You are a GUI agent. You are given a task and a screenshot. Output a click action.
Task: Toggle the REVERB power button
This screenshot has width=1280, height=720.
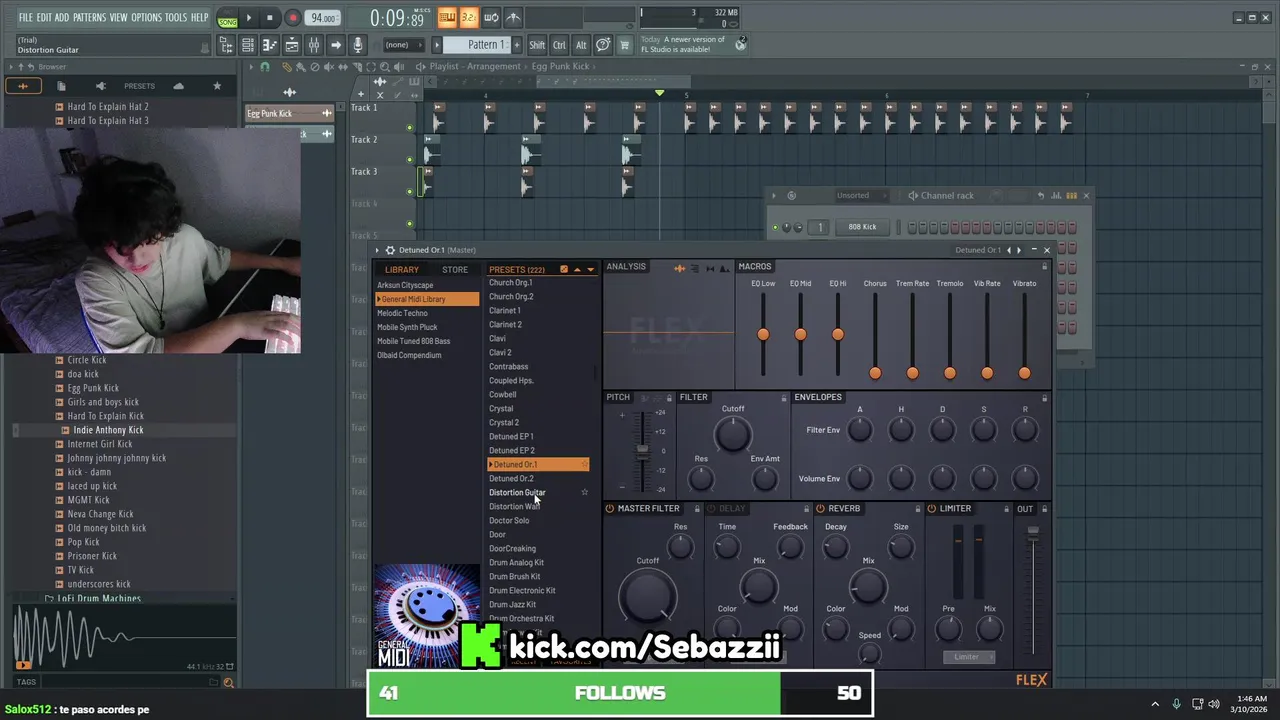pos(820,509)
